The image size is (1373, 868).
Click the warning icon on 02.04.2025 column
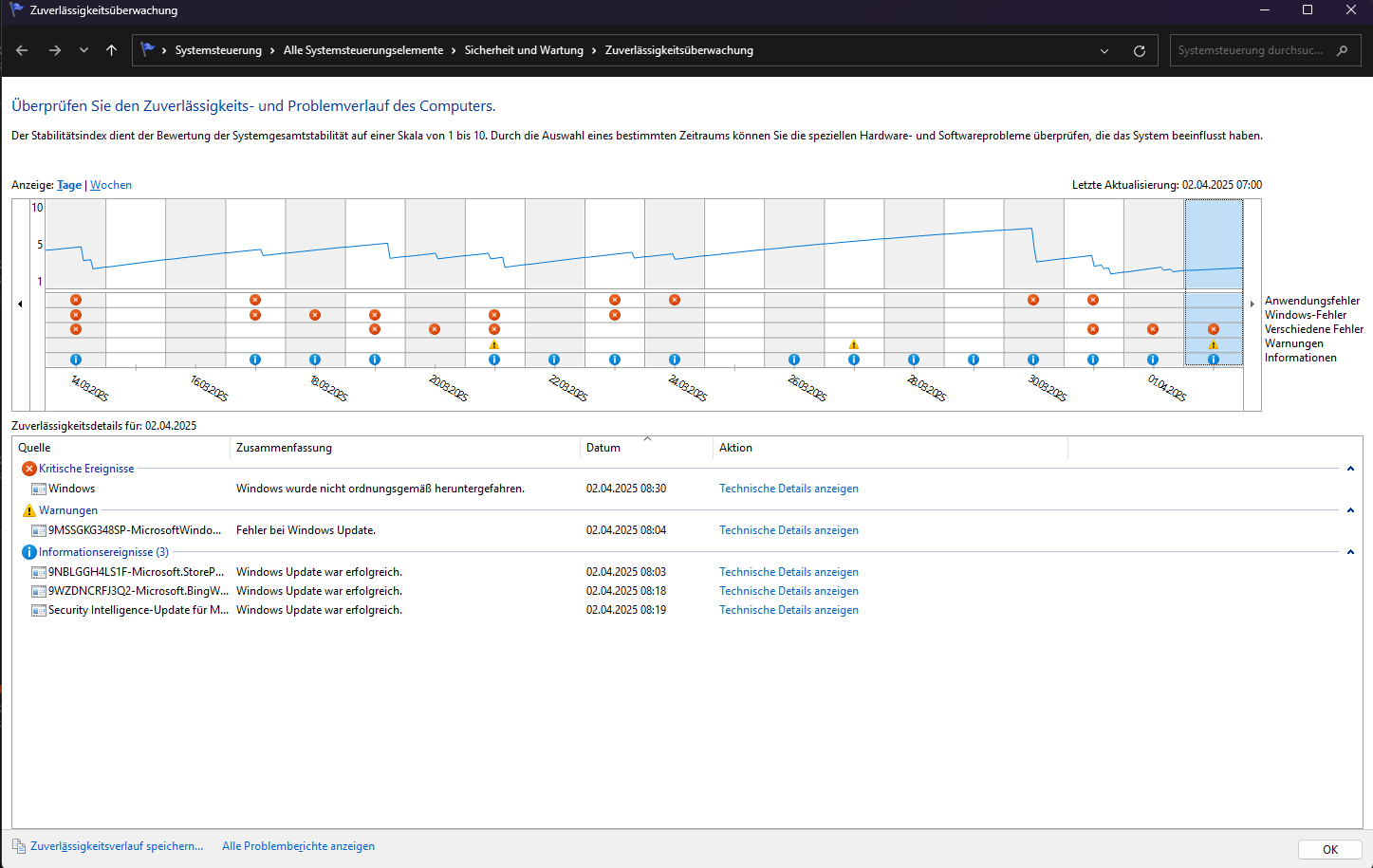[1214, 344]
